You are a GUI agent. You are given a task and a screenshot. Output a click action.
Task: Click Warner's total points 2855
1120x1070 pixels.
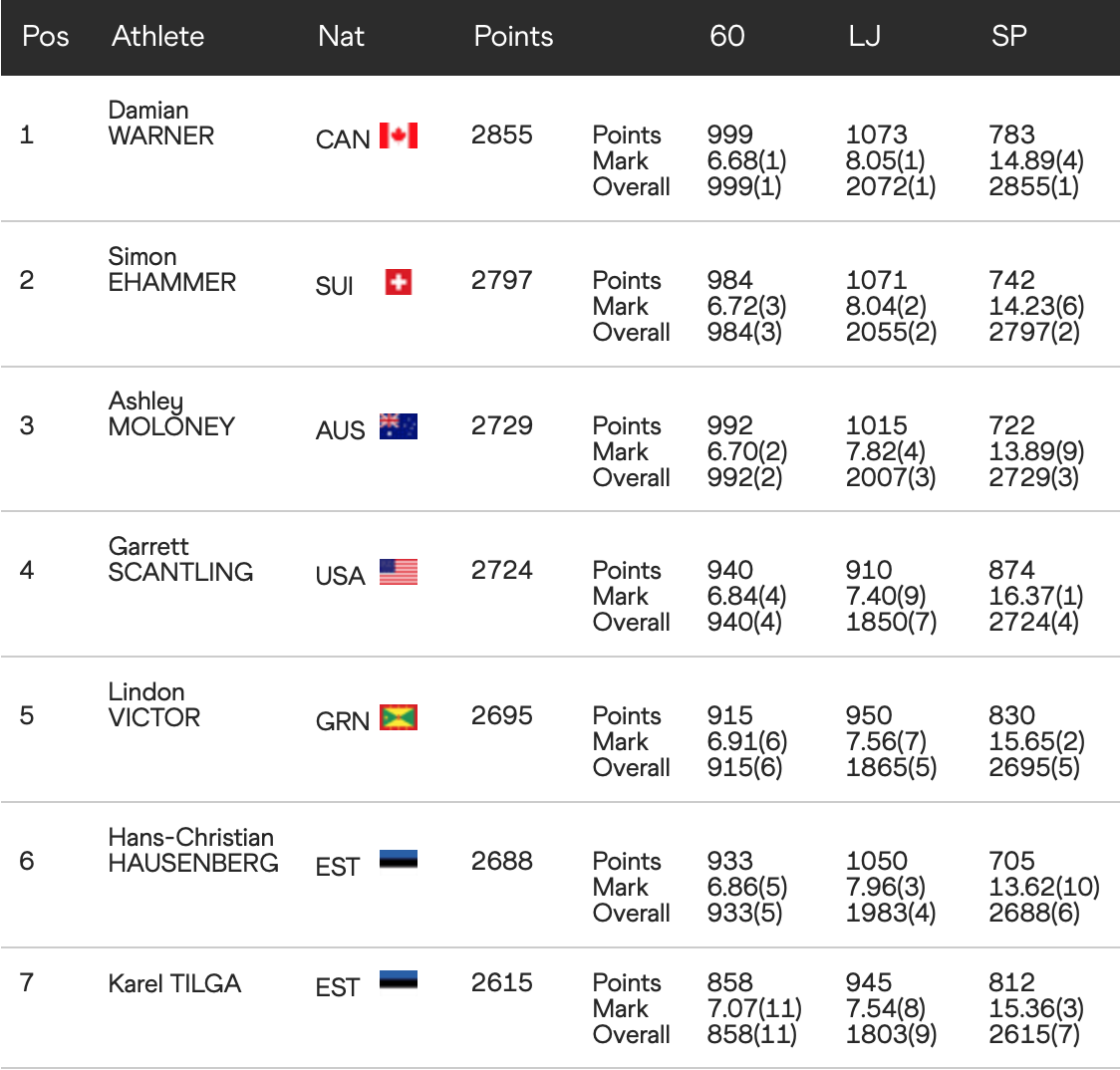[x=502, y=135]
